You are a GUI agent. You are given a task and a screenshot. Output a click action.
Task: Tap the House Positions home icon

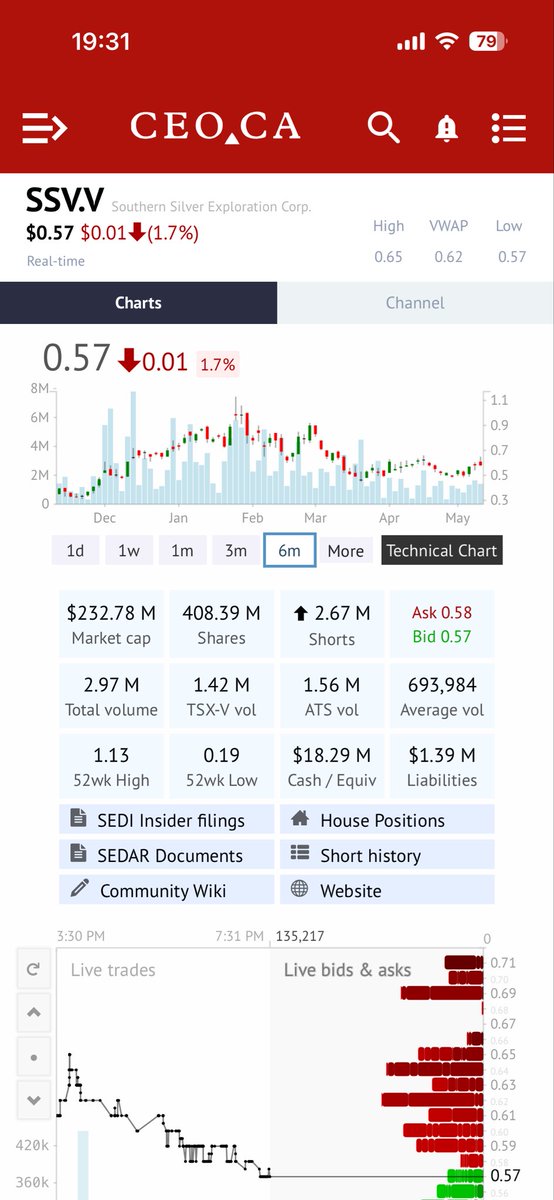(x=299, y=819)
